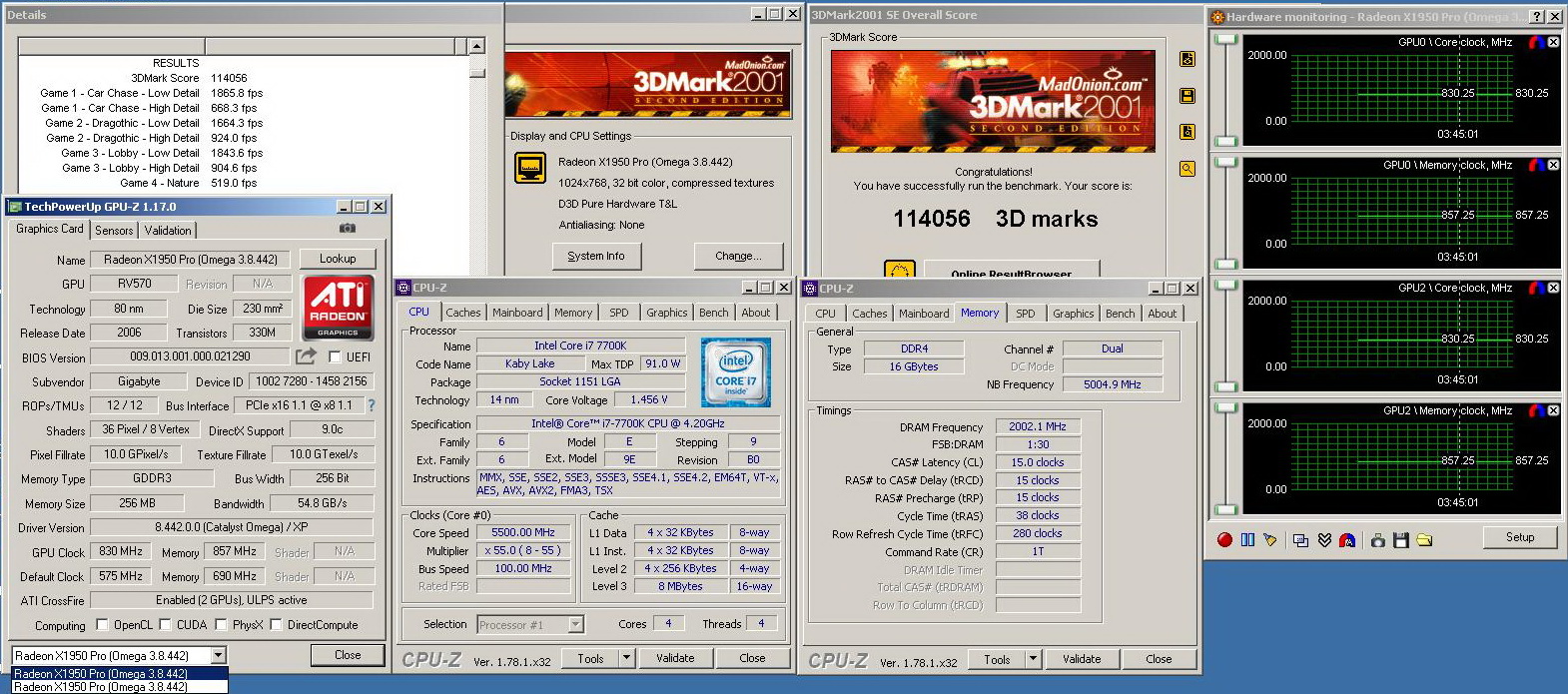This screenshot has width=1568, height=694.
Task: Click the double chevron icon in monitoring toolbar
Action: [1324, 540]
